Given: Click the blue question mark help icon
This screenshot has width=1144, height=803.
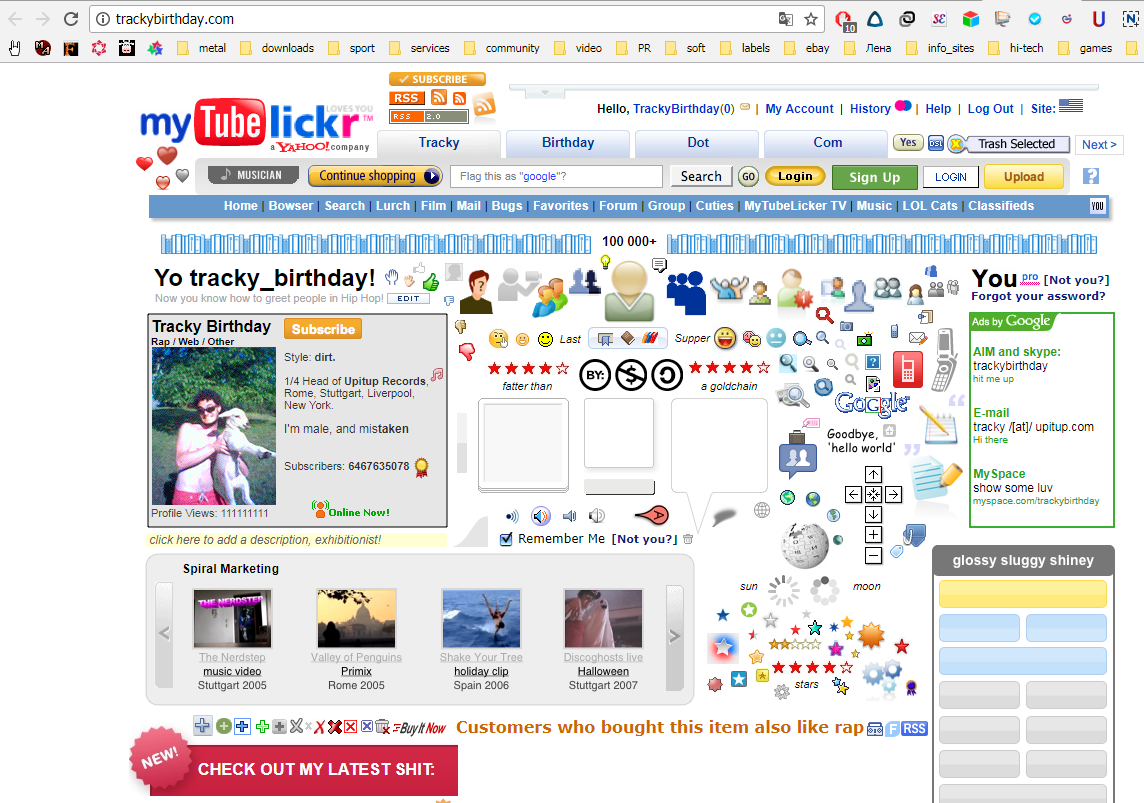Looking at the screenshot, I should [x=1091, y=176].
